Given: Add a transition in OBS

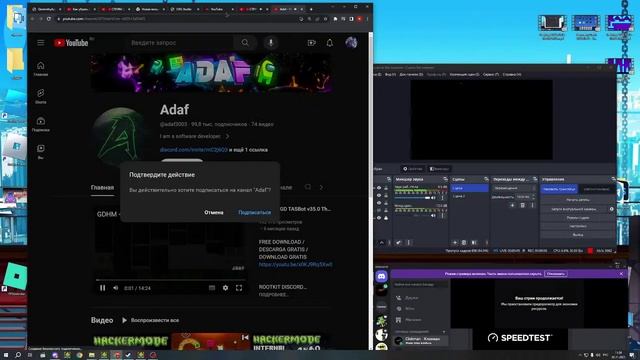Looking at the screenshot, I should 513,205.
